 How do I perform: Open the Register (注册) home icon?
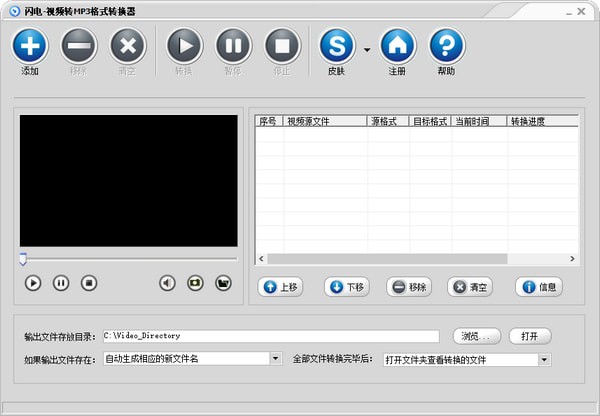point(398,46)
